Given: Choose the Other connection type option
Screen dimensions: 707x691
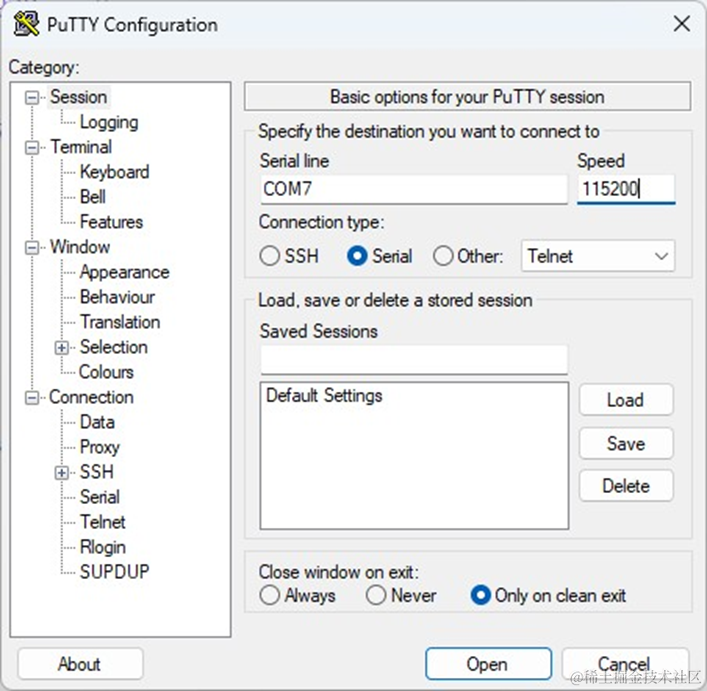Looking at the screenshot, I should coord(443,256).
